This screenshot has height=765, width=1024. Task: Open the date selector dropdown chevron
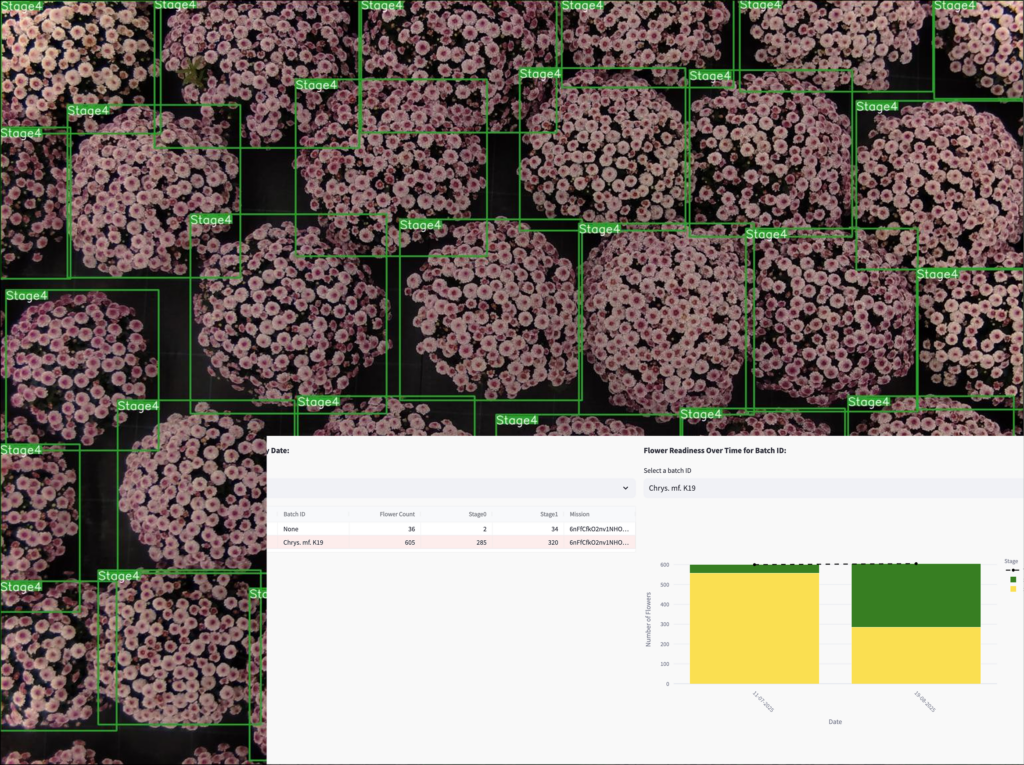click(x=626, y=488)
